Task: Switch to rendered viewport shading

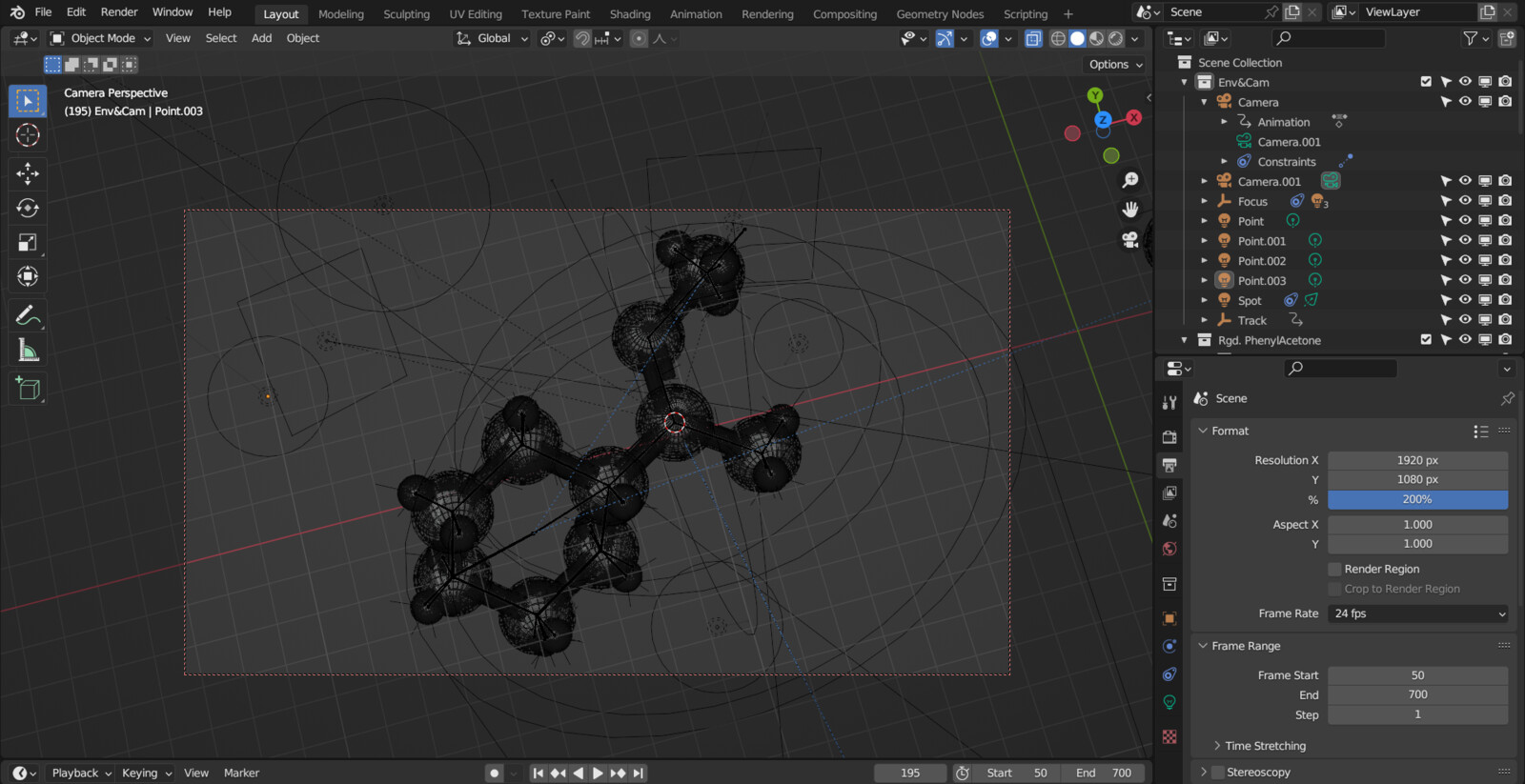Action: tap(1116, 38)
